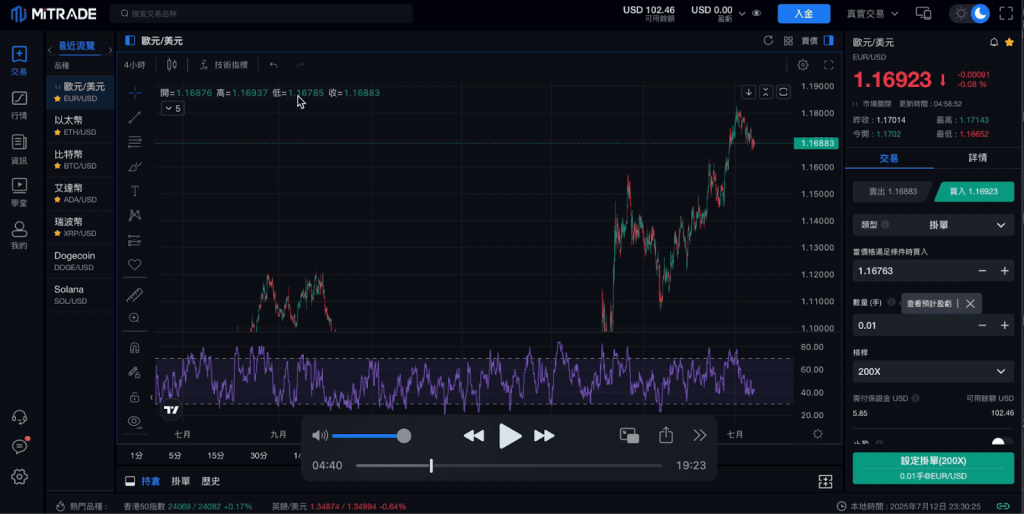Toggle stay-in-drawing-mode pencil lock
This screenshot has height=514, width=1024.
pyautogui.click(x=135, y=372)
